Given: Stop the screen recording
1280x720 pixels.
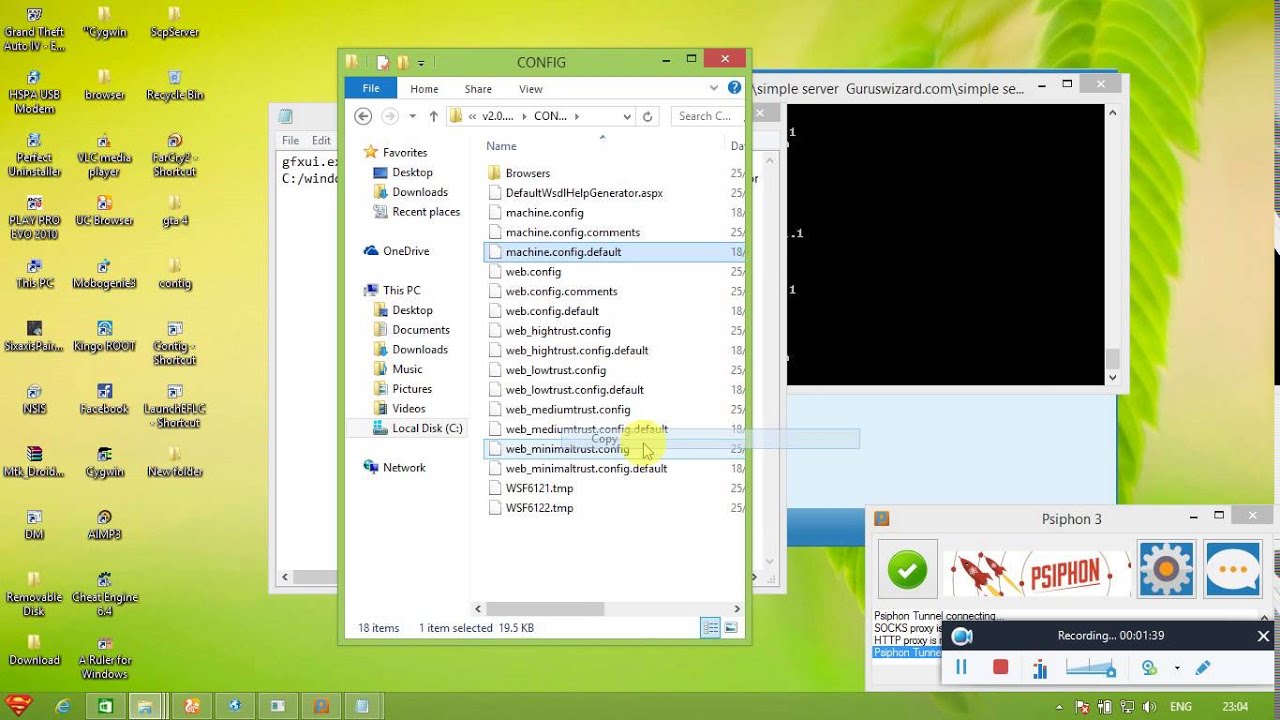Looking at the screenshot, I should click(1000, 667).
